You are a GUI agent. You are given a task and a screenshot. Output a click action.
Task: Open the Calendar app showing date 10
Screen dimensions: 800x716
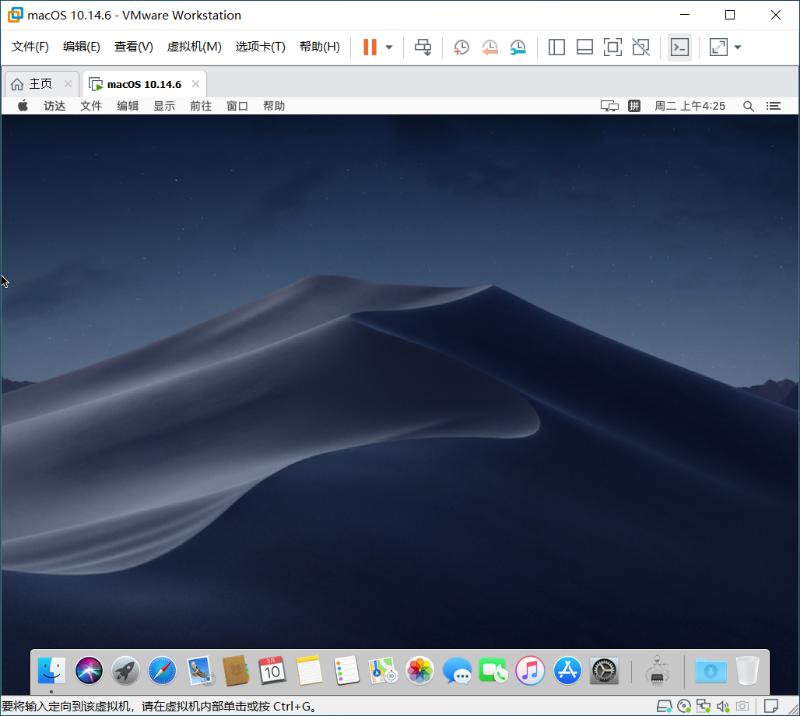[x=273, y=671]
